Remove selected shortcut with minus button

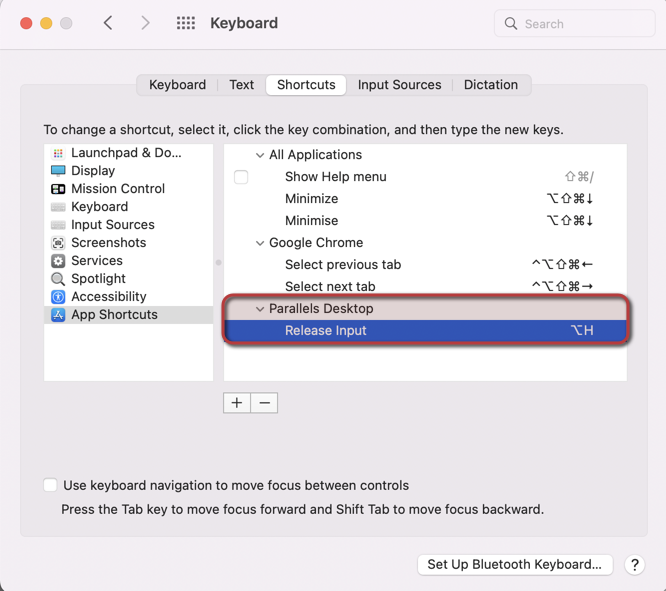tap(264, 403)
